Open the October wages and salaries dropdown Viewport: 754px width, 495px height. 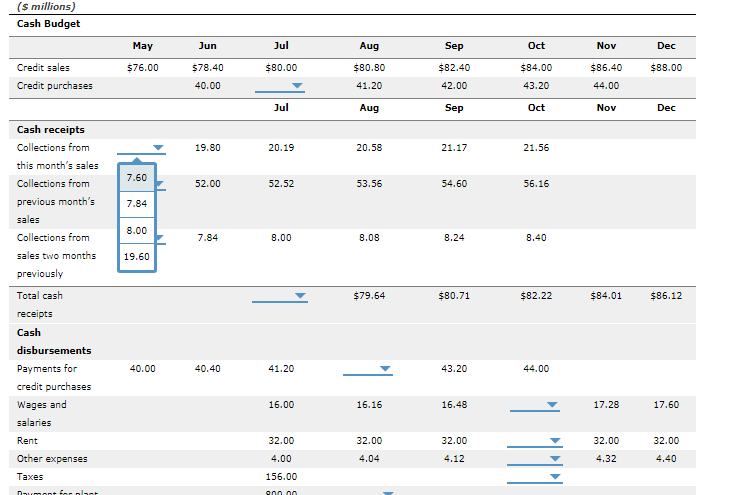coord(535,405)
